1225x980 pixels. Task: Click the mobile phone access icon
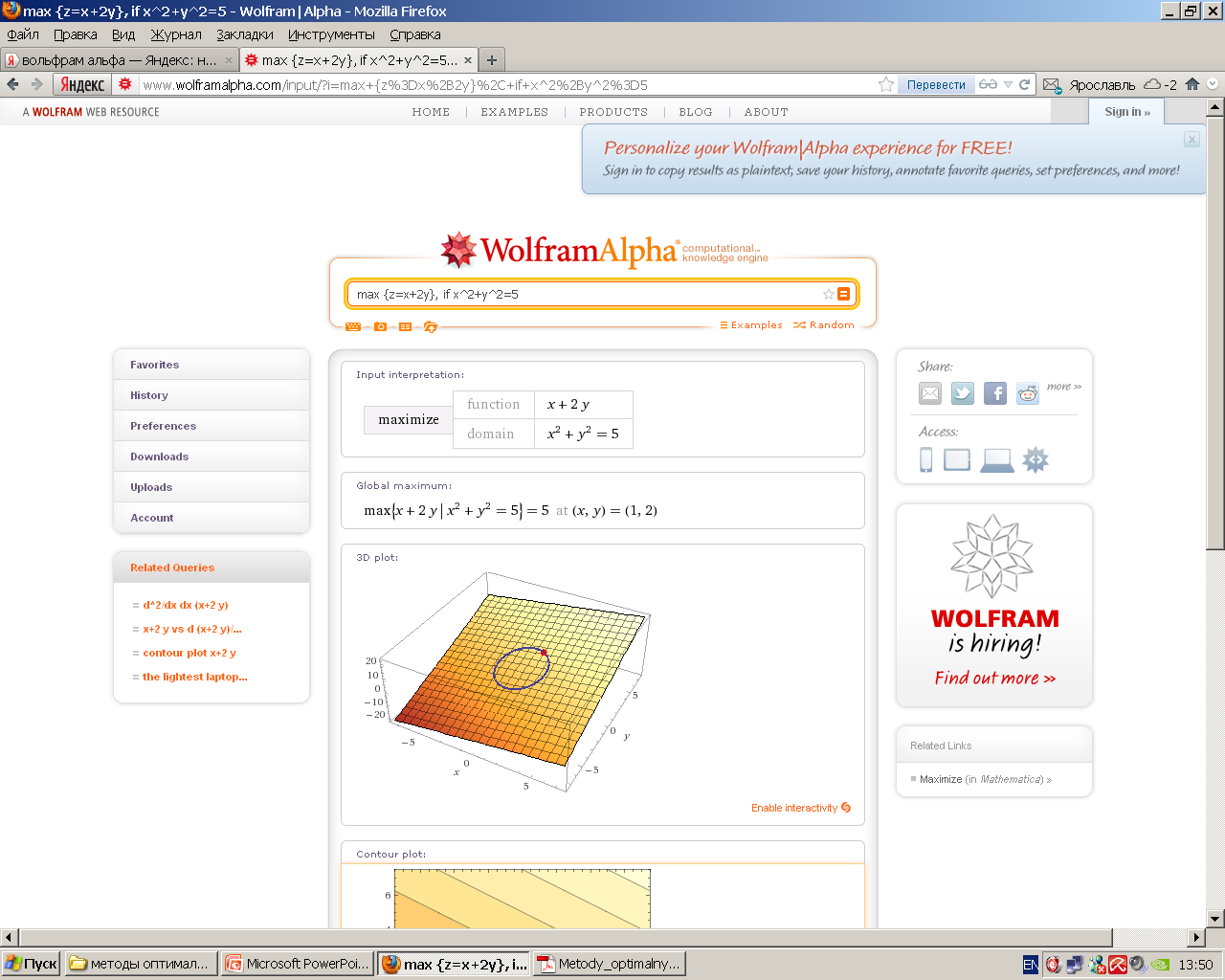click(x=926, y=460)
